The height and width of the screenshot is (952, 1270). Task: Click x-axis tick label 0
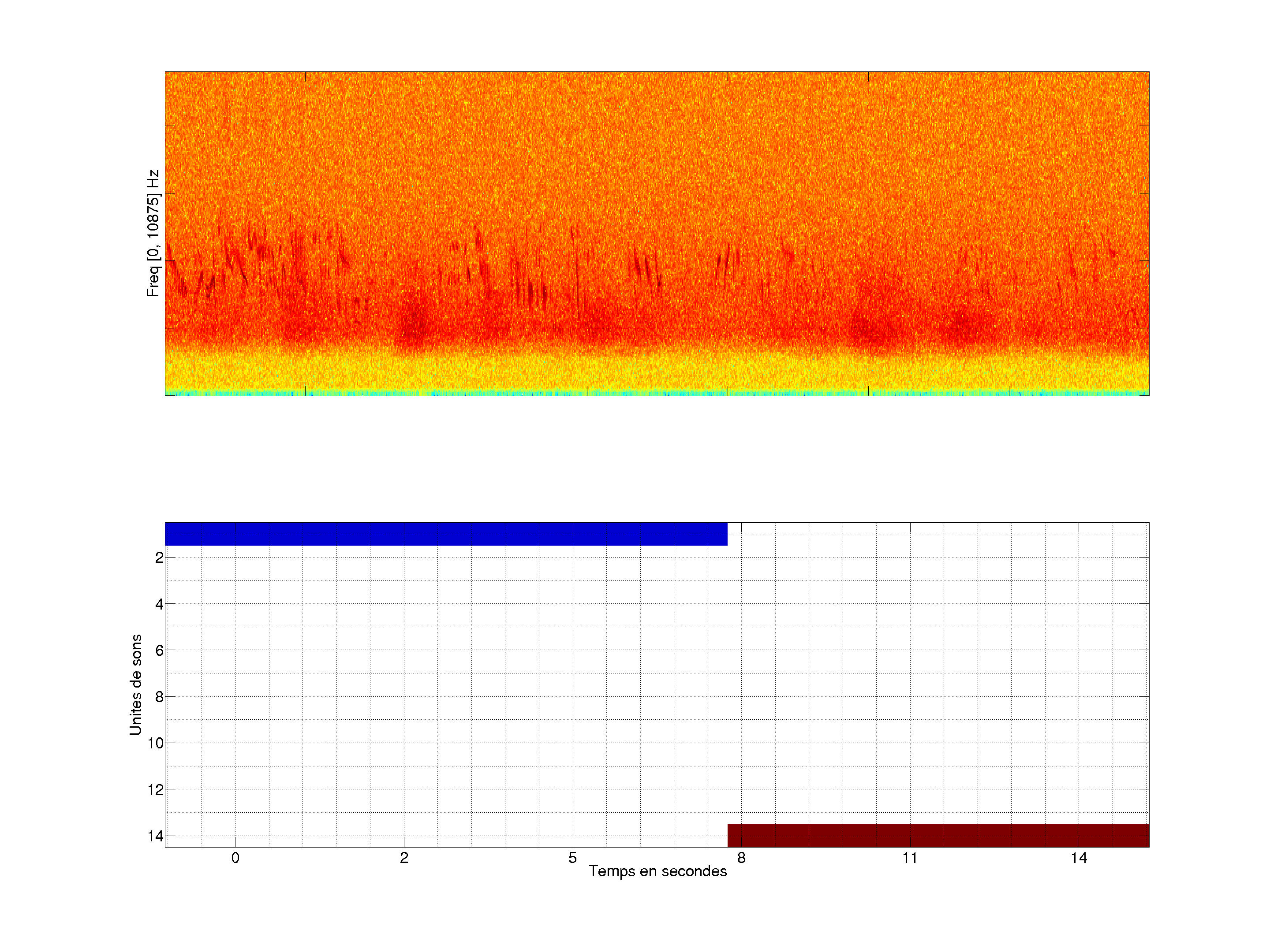[x=235, y=858]
